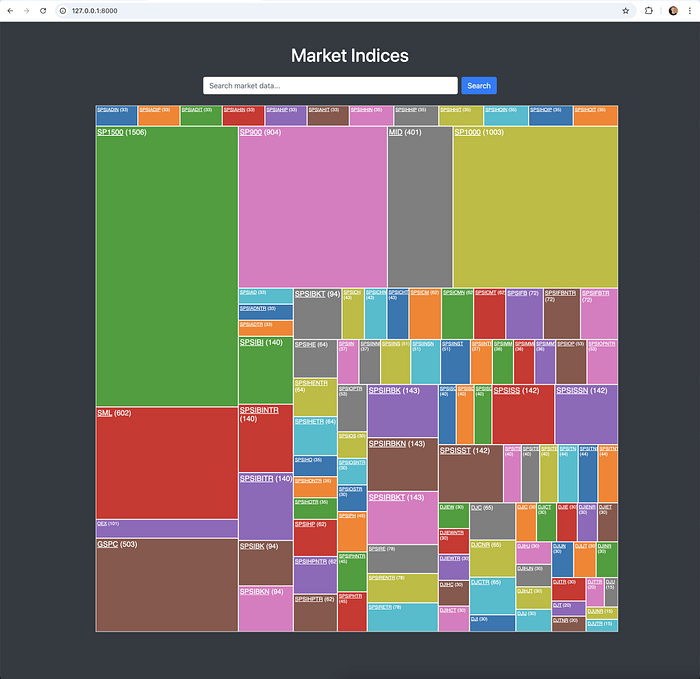Open the SPSIHENTR (64) link
This screenshot has width=700, height=679.
[311, 383]
